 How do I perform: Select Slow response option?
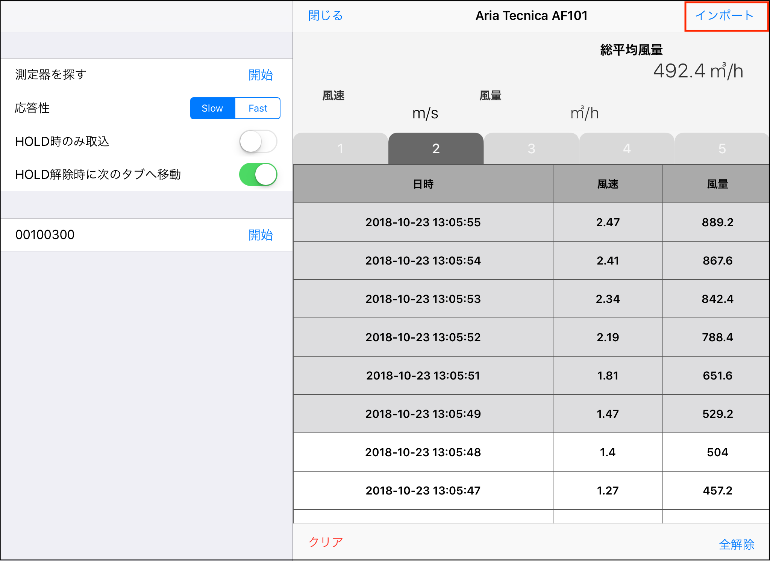(x=213, y=108)
